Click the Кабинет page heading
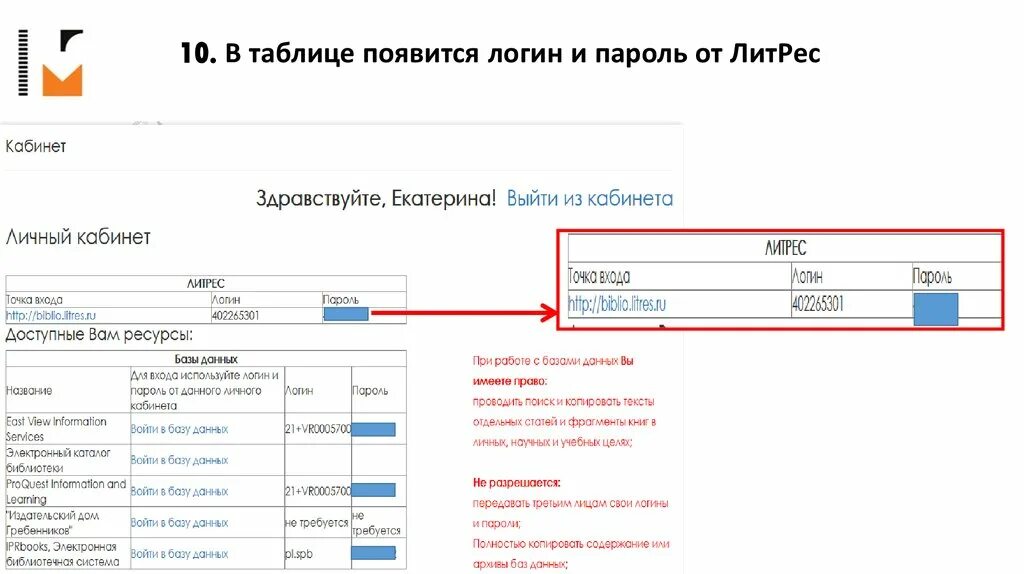1024x574 pixels. (36, 146)
